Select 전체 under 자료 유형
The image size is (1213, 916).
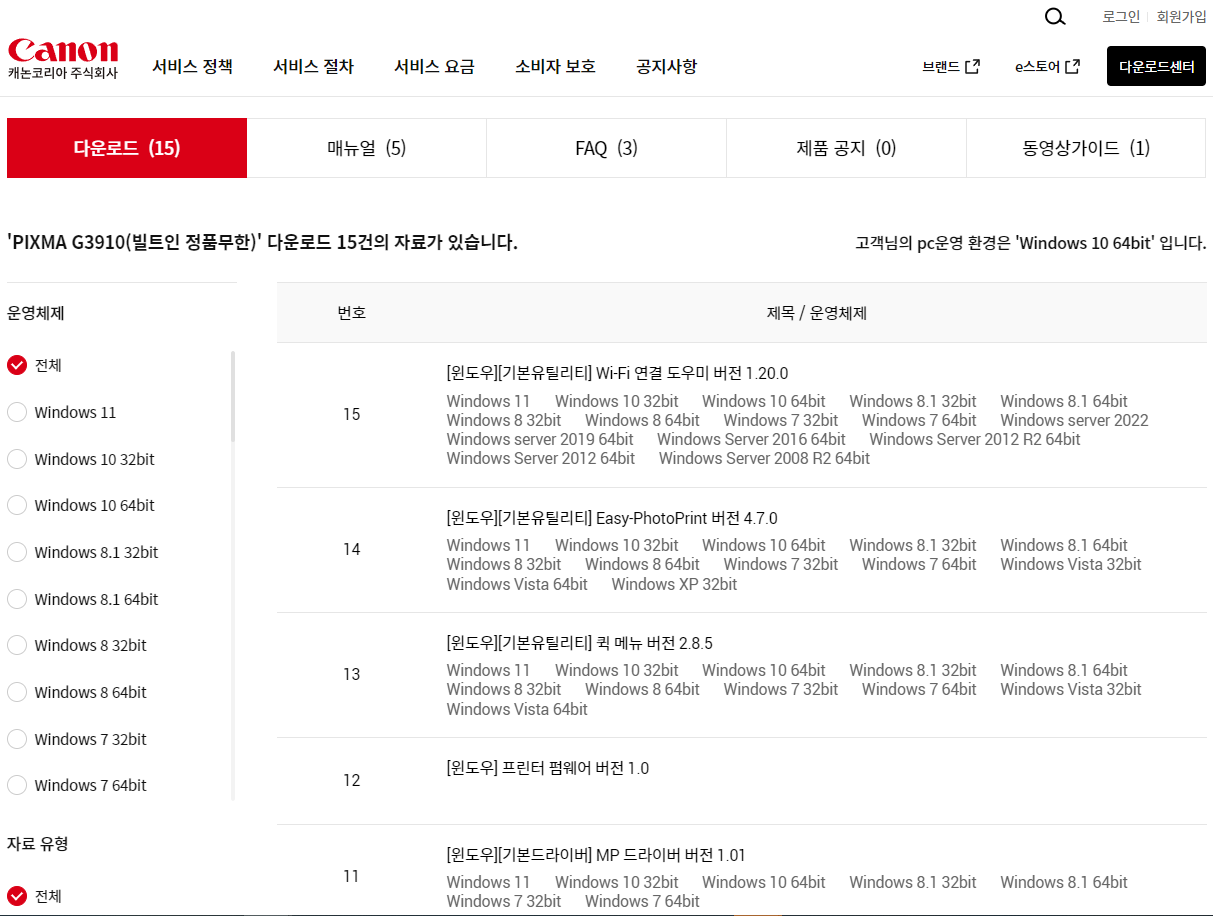click(17, 896)
